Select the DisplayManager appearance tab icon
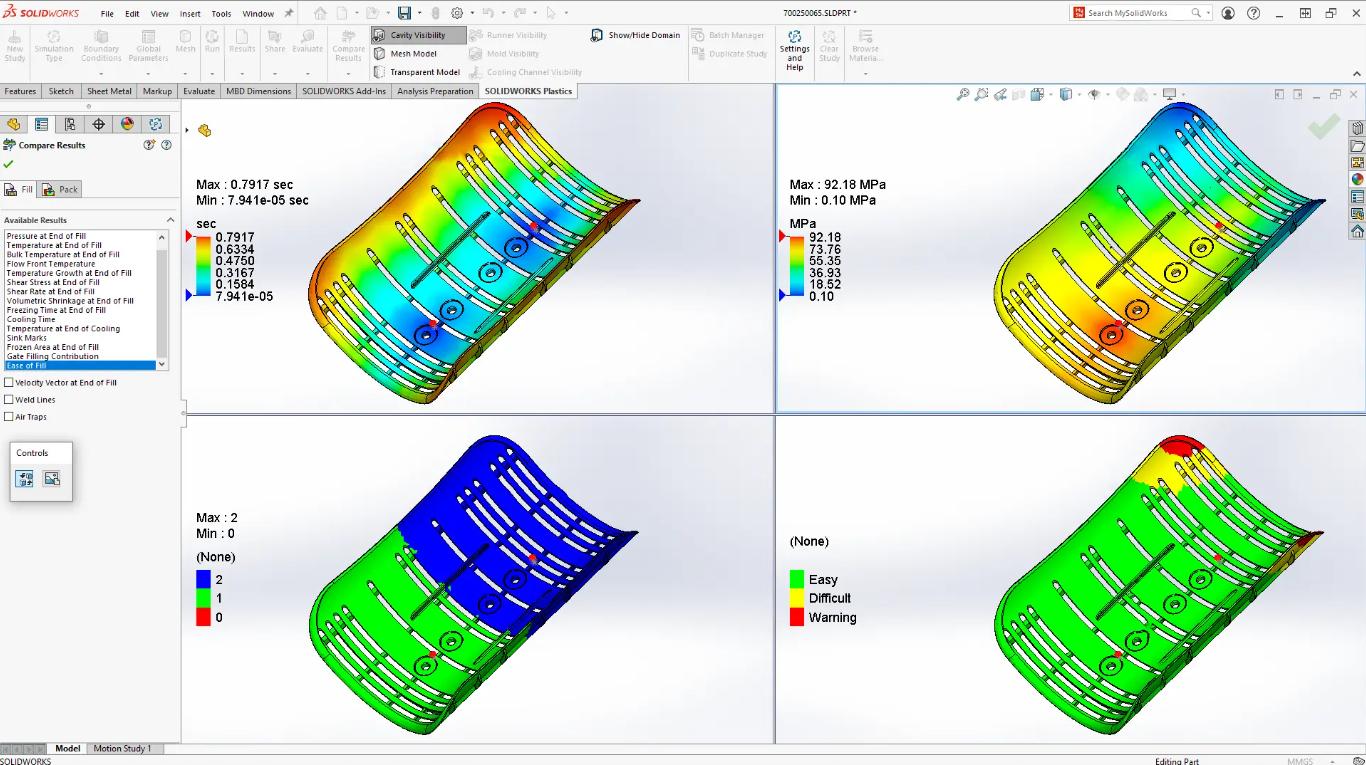The height and width of the screenshot is (765, 1366). click(127, 124)
